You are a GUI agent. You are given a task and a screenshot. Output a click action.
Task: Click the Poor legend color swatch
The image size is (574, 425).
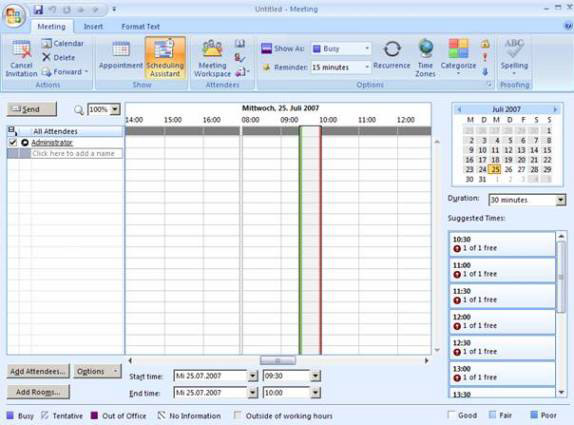(534, 415)
